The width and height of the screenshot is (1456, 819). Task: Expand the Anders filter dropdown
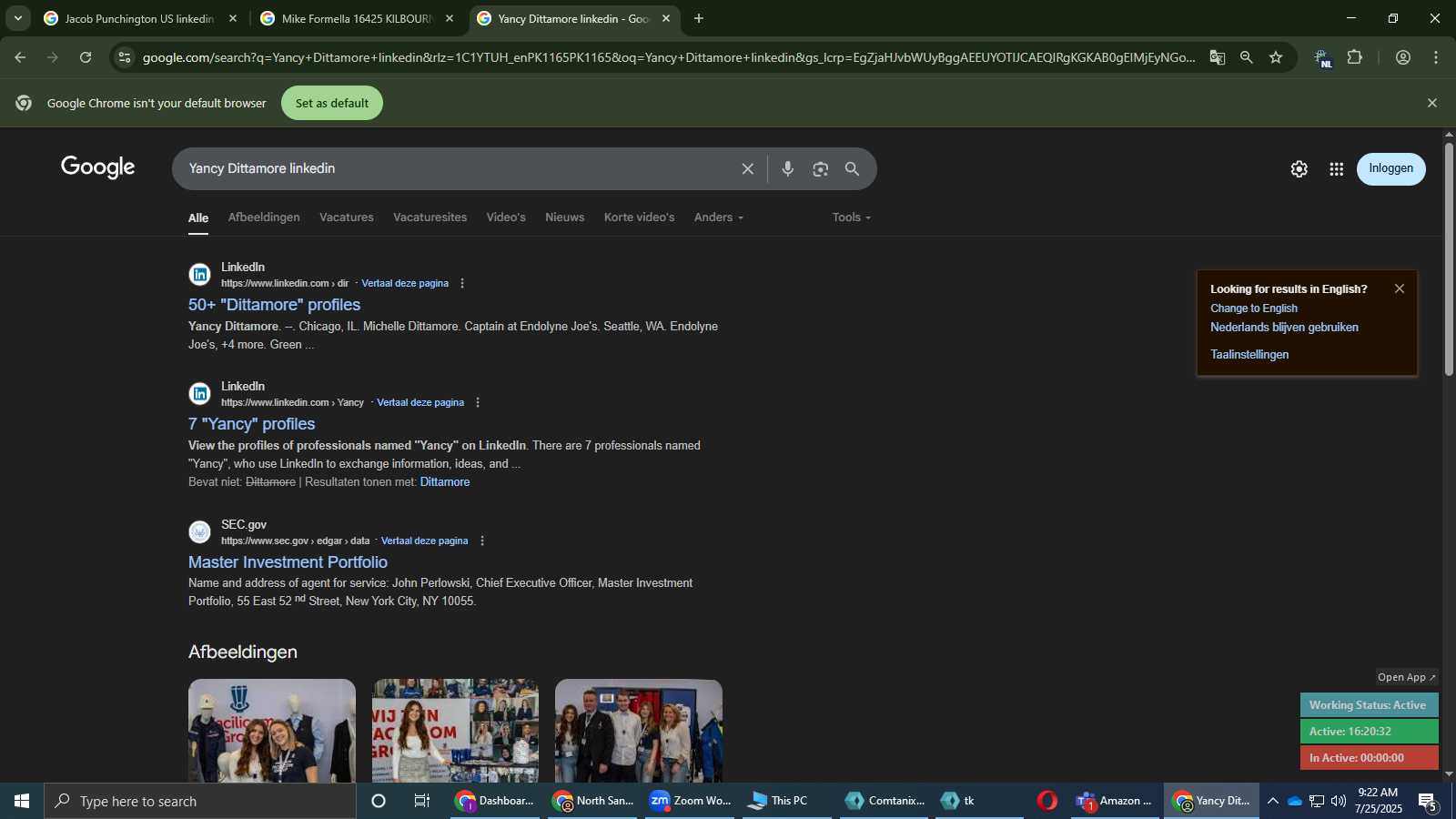pos(719,217)
